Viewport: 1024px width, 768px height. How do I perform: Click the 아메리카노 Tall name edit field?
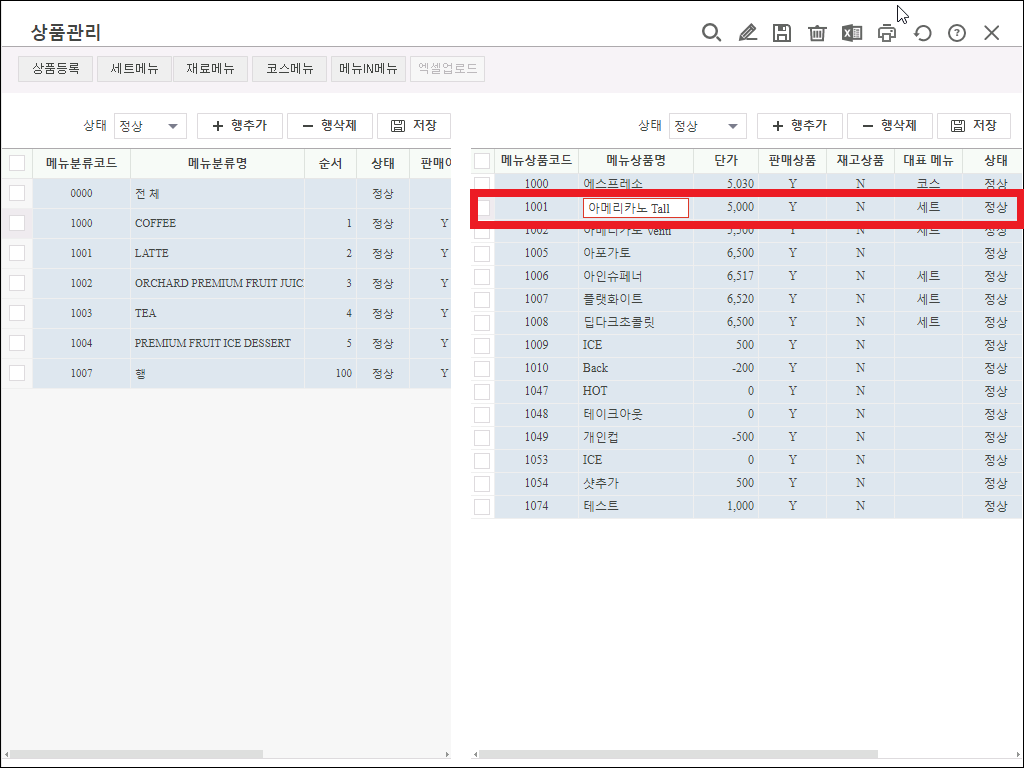635,208
